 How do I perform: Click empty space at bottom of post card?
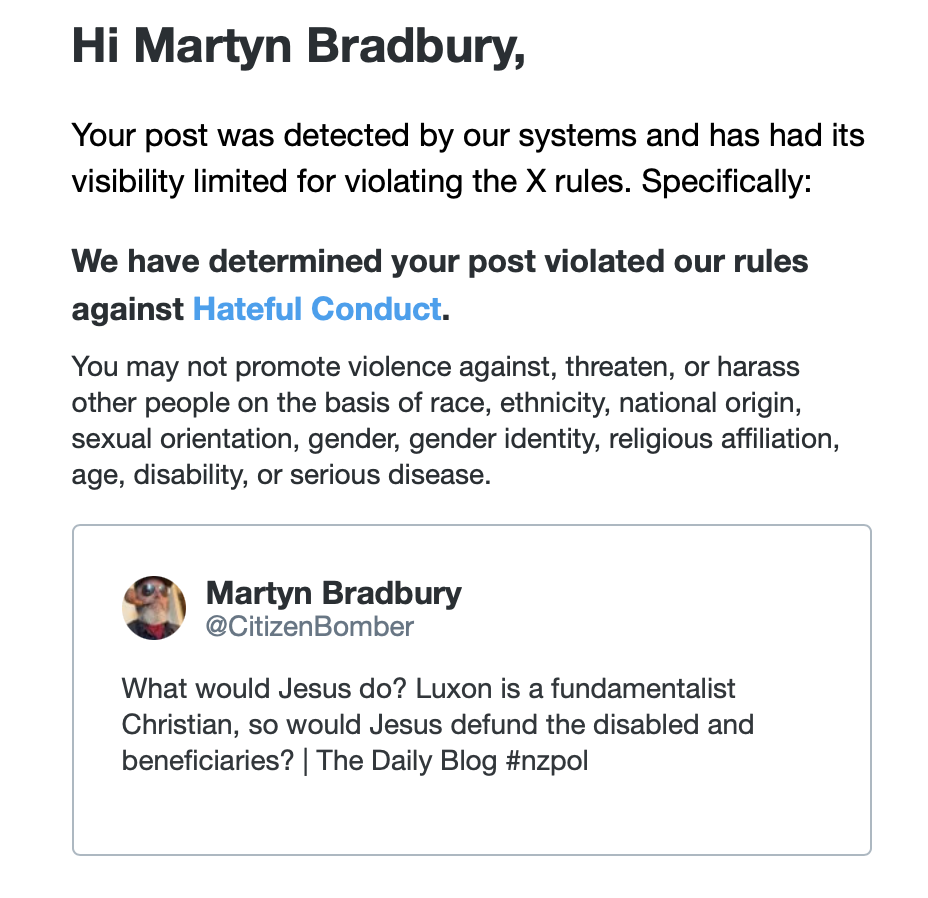(471, 815)
